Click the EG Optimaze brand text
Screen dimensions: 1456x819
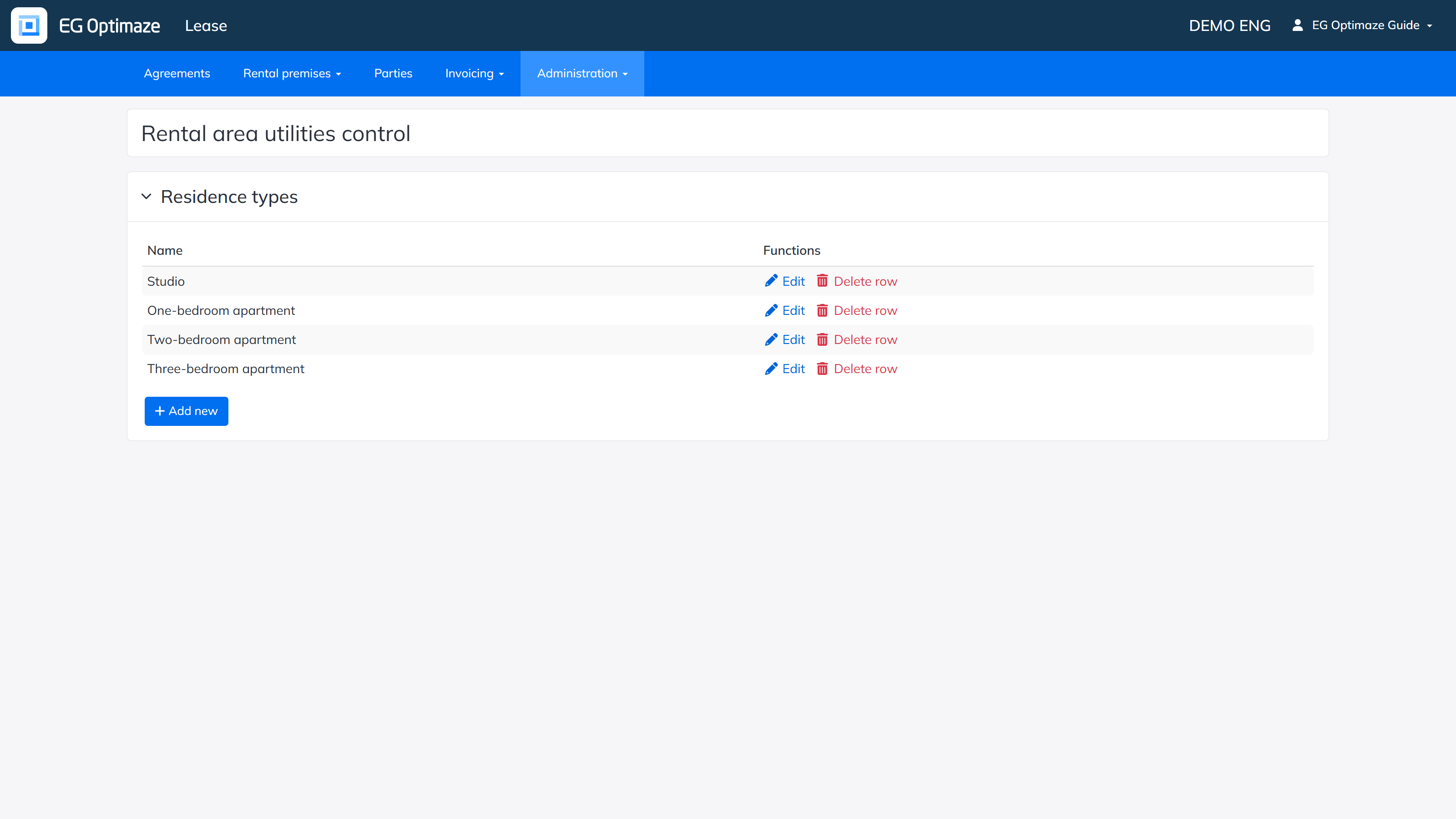pos(110,25)
